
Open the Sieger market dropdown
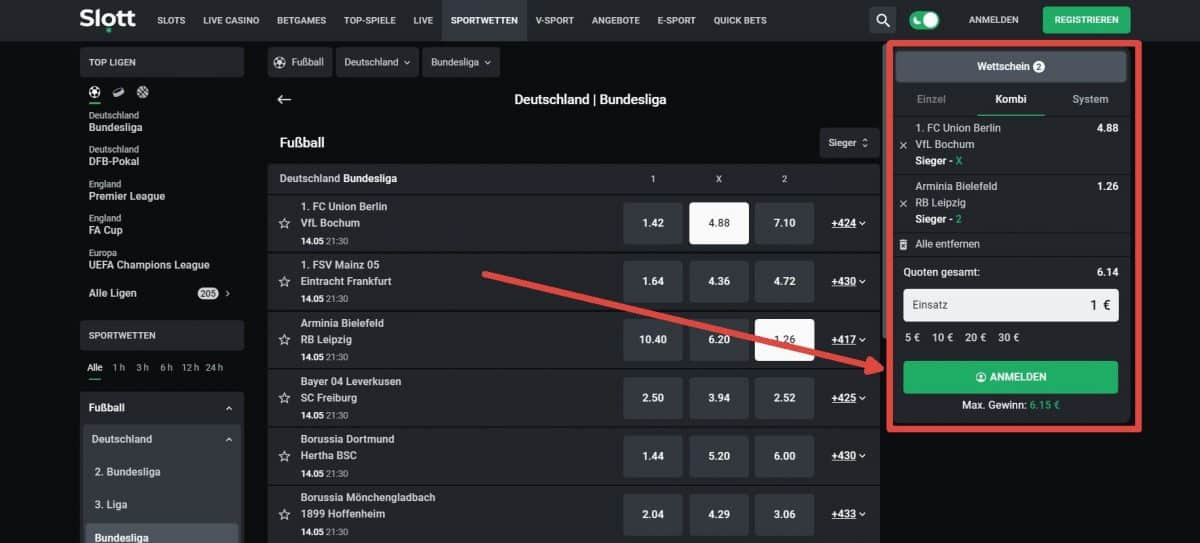(849, 143)
